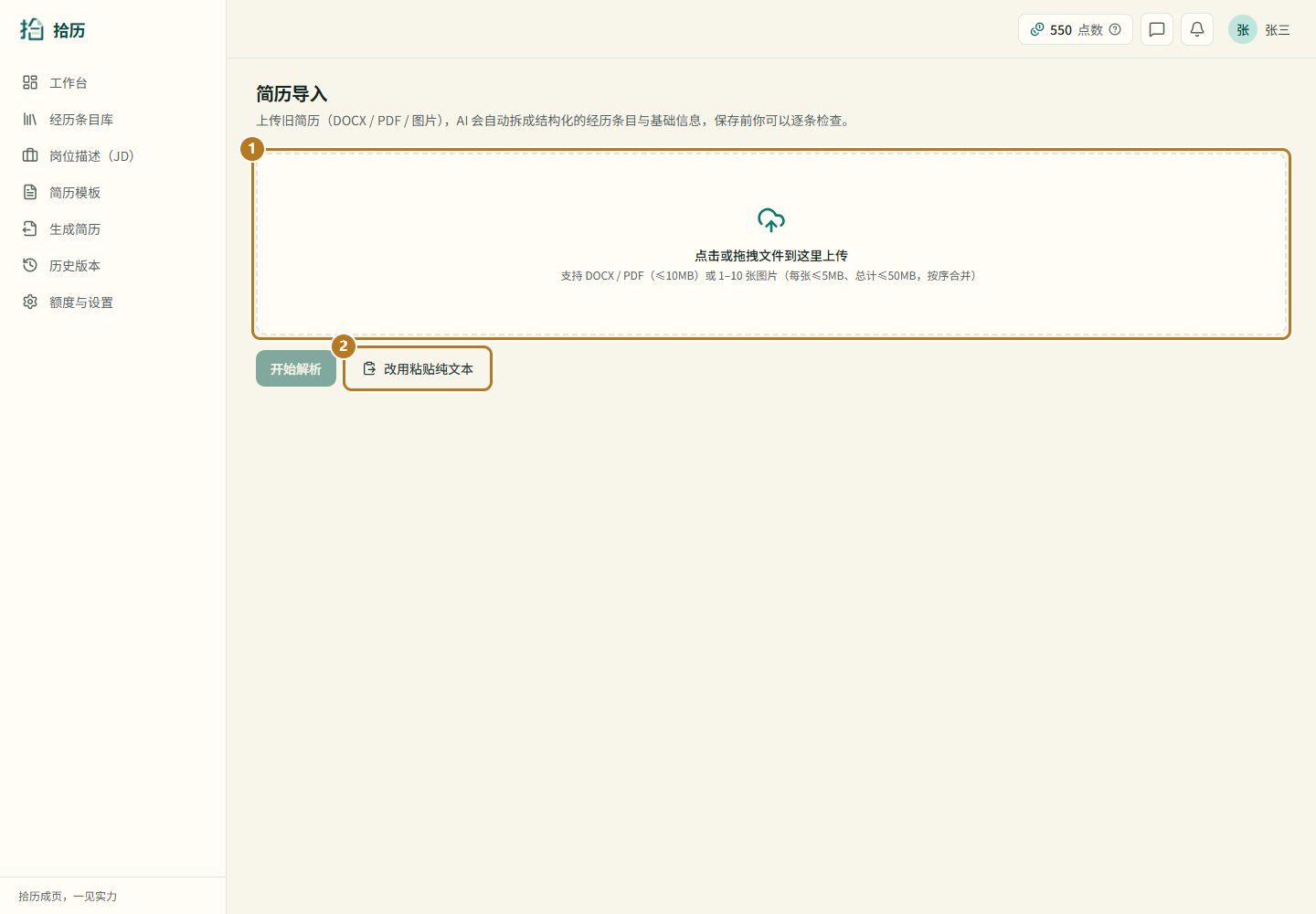Click the points coin icon
Viewport: 1316px width, 914px height.
(x=1037, y=29)
